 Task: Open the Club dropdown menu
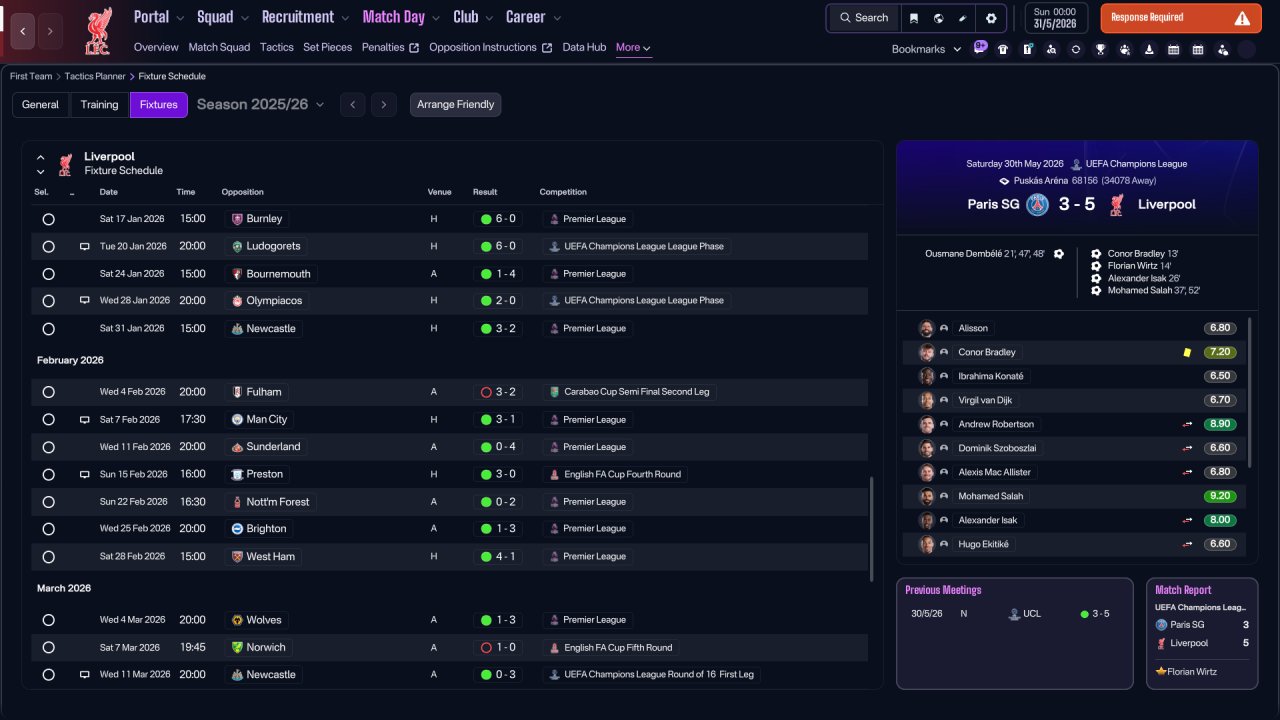click(473, 17)
